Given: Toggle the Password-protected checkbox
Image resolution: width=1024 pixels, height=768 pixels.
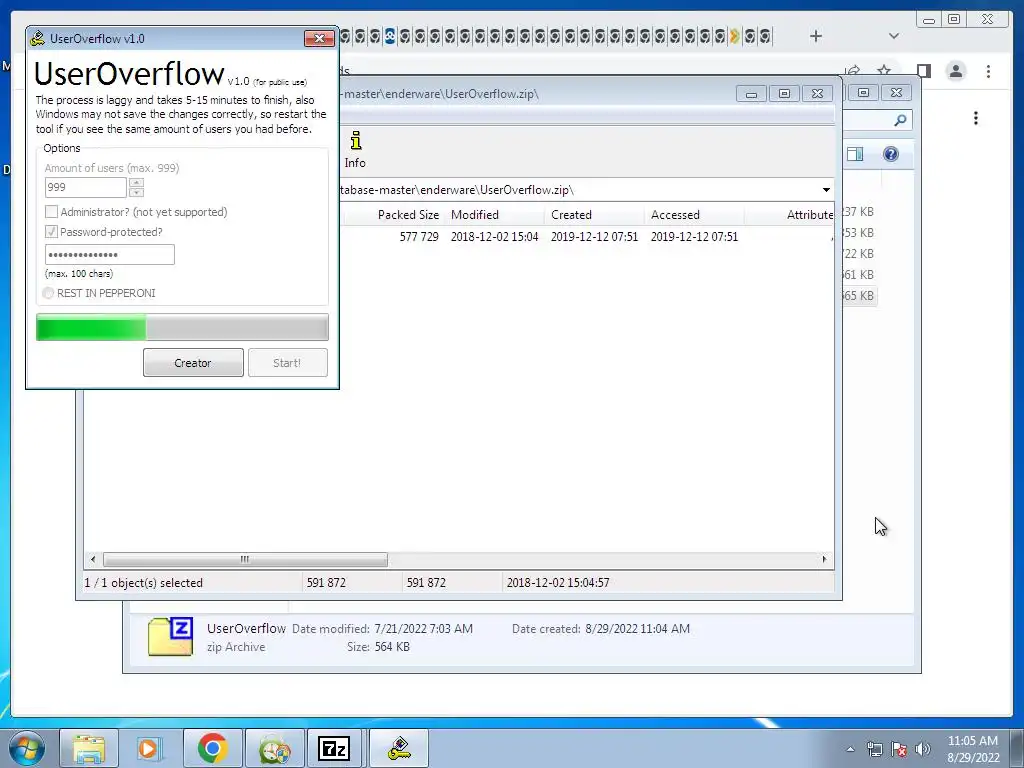Looking at the screenshot, I should 51,232.
